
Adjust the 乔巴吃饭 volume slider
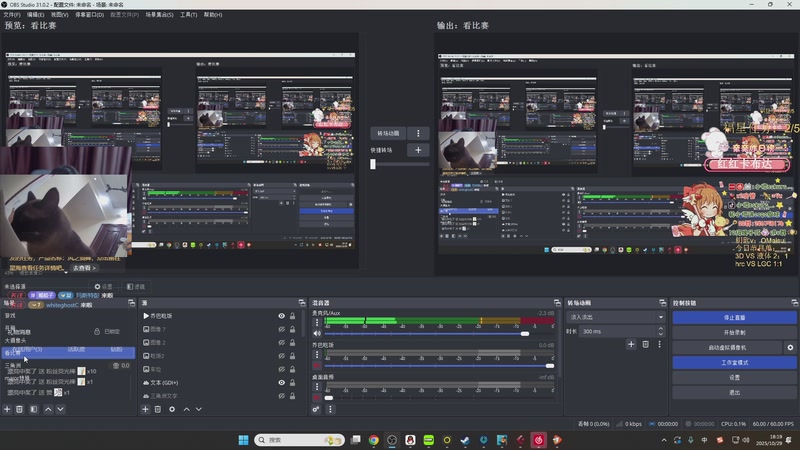(549, 366)
